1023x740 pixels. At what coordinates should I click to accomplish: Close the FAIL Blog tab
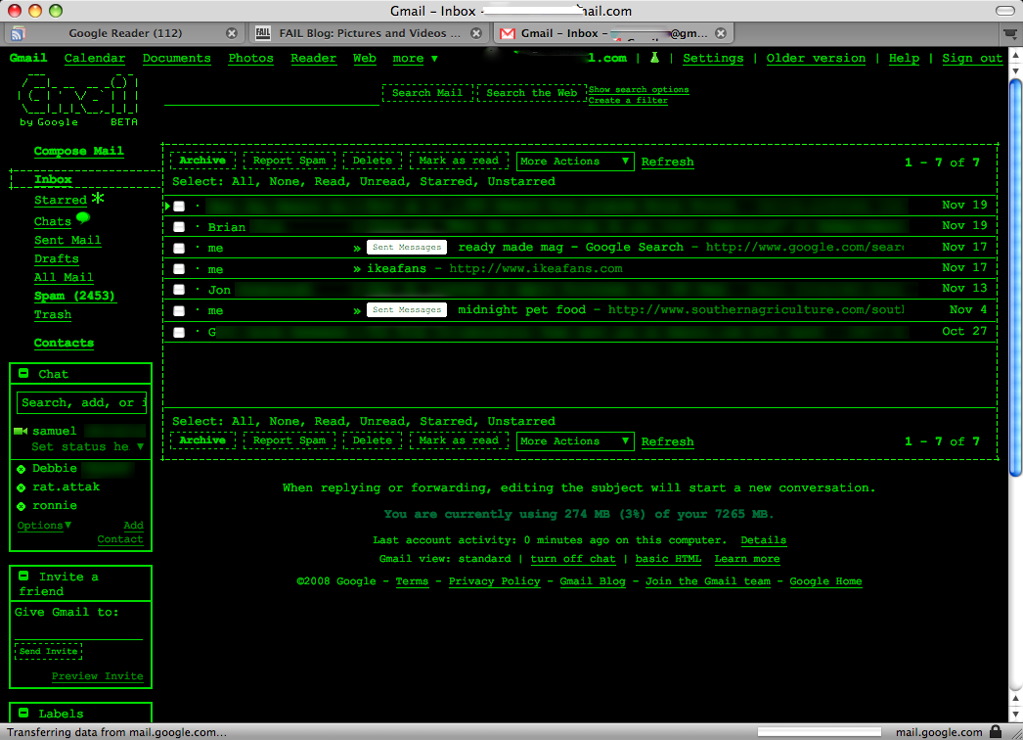(x=476, y=33)
